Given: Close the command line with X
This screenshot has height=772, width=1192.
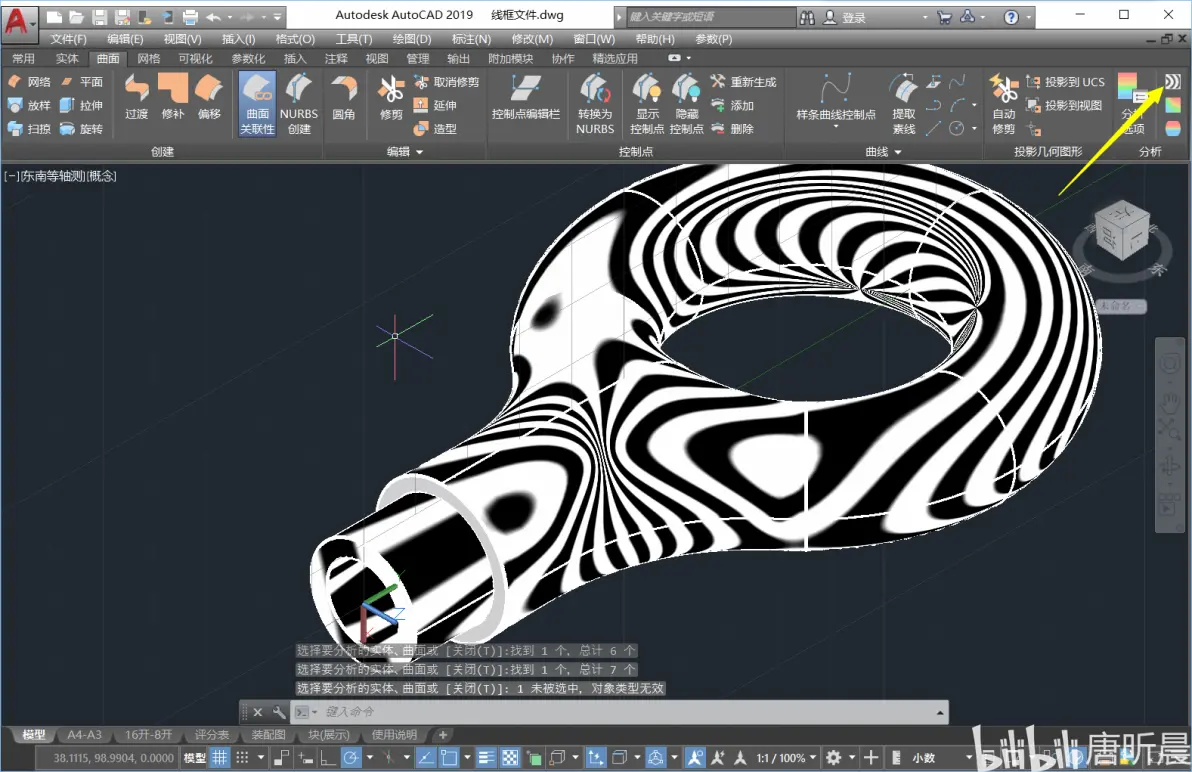Looking at the screenshot, I should pos(258,712).
